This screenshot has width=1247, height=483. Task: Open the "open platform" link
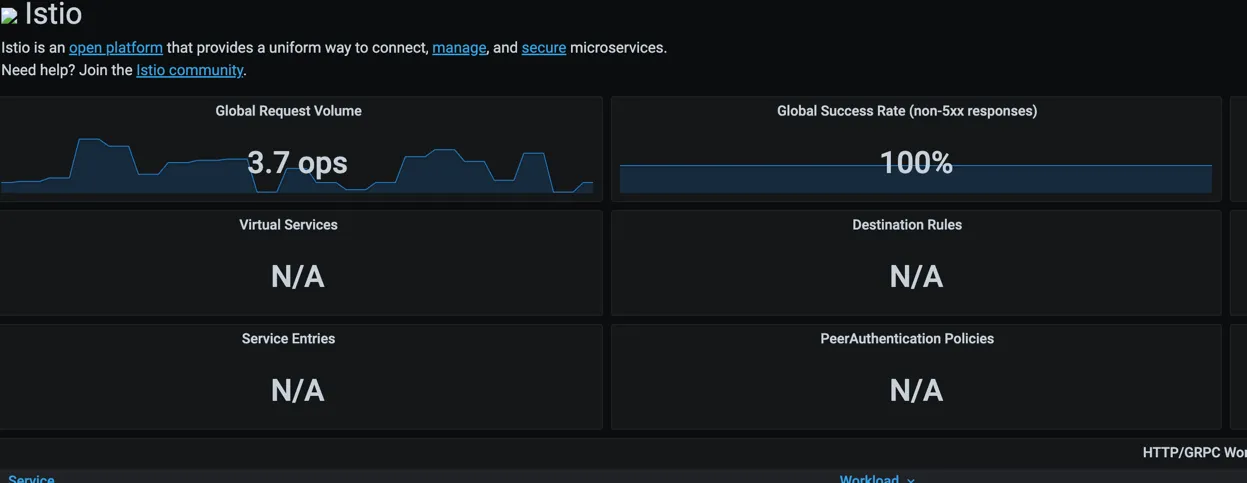(x=116, y=48)
